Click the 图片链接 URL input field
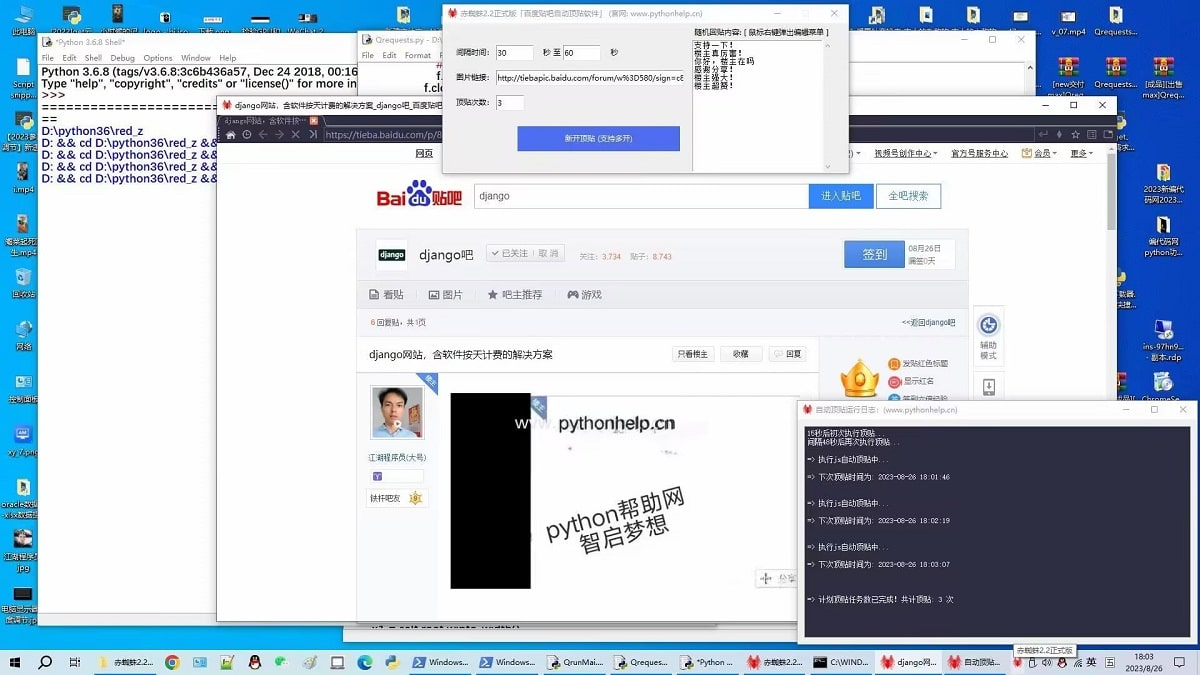Image resolution: width=1200 pixels, height=675 pixels. [x=589, y=77]
